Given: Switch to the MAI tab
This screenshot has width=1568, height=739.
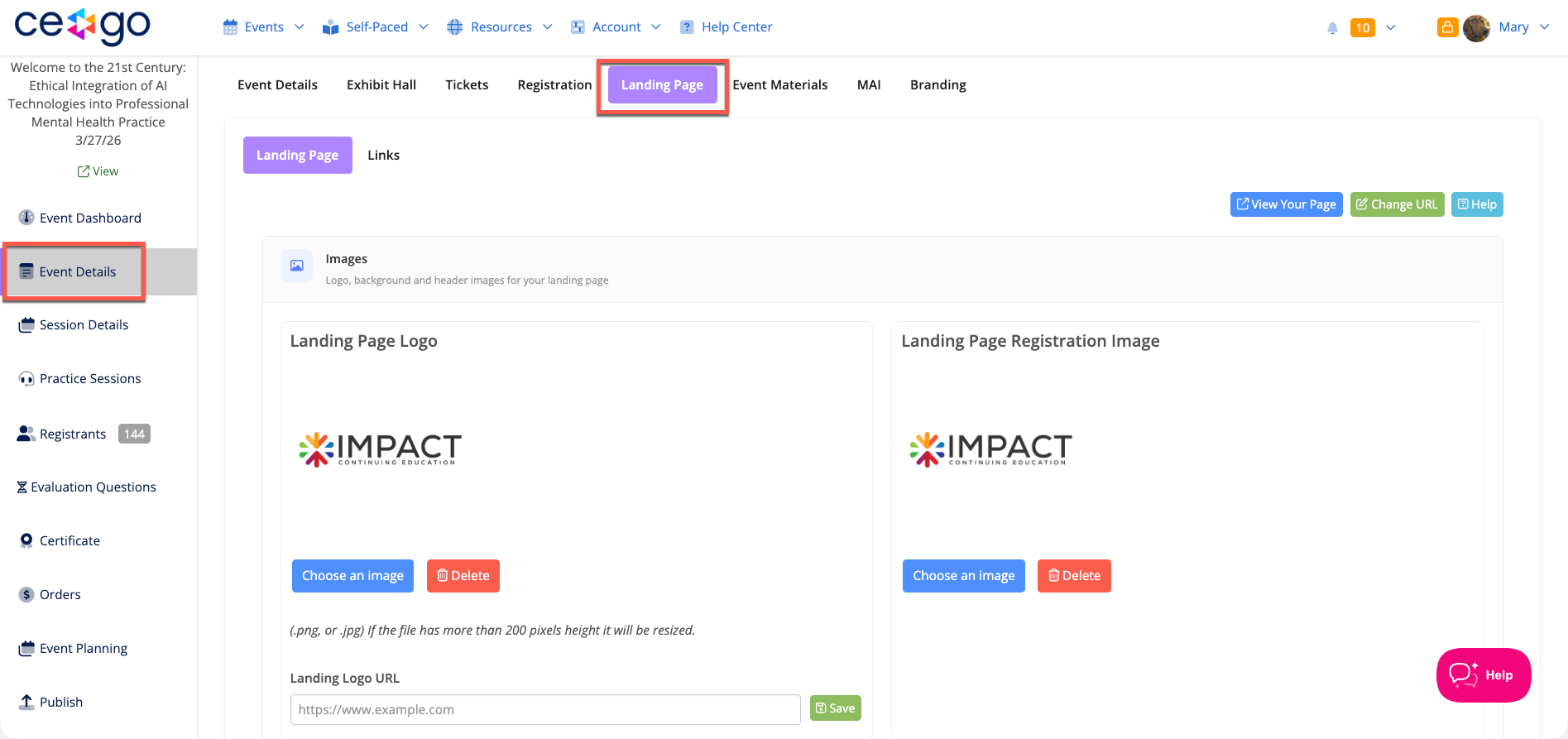Looking at the screenshot, I should 869,84.
